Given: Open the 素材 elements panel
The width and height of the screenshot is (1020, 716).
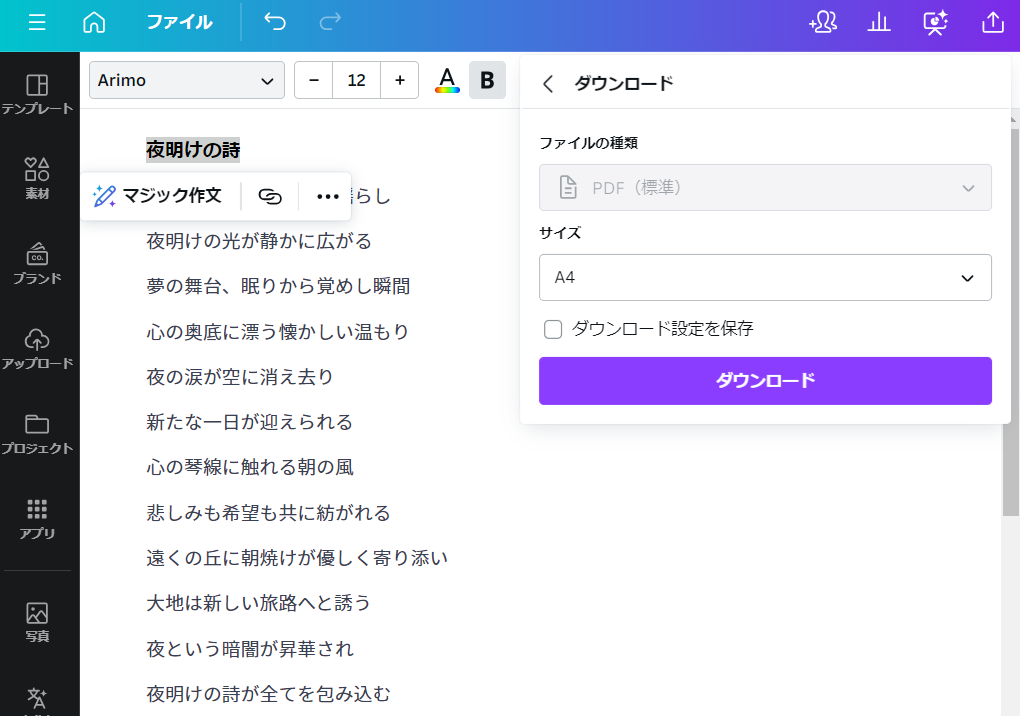Looking at the screenshot, I should tap(37, 178).
